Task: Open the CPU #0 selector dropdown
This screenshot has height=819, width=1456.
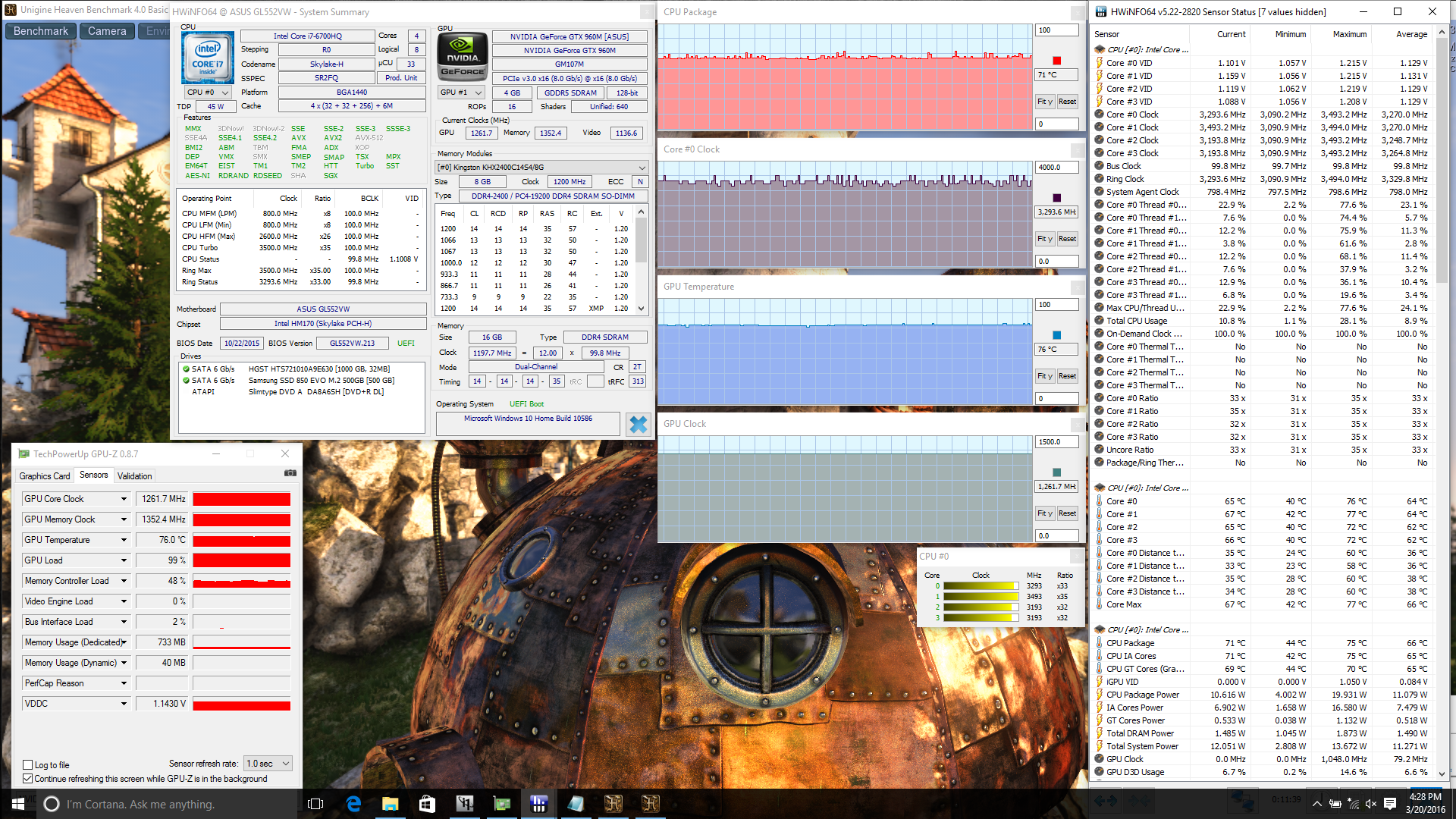Action: [x=208, y=93]
